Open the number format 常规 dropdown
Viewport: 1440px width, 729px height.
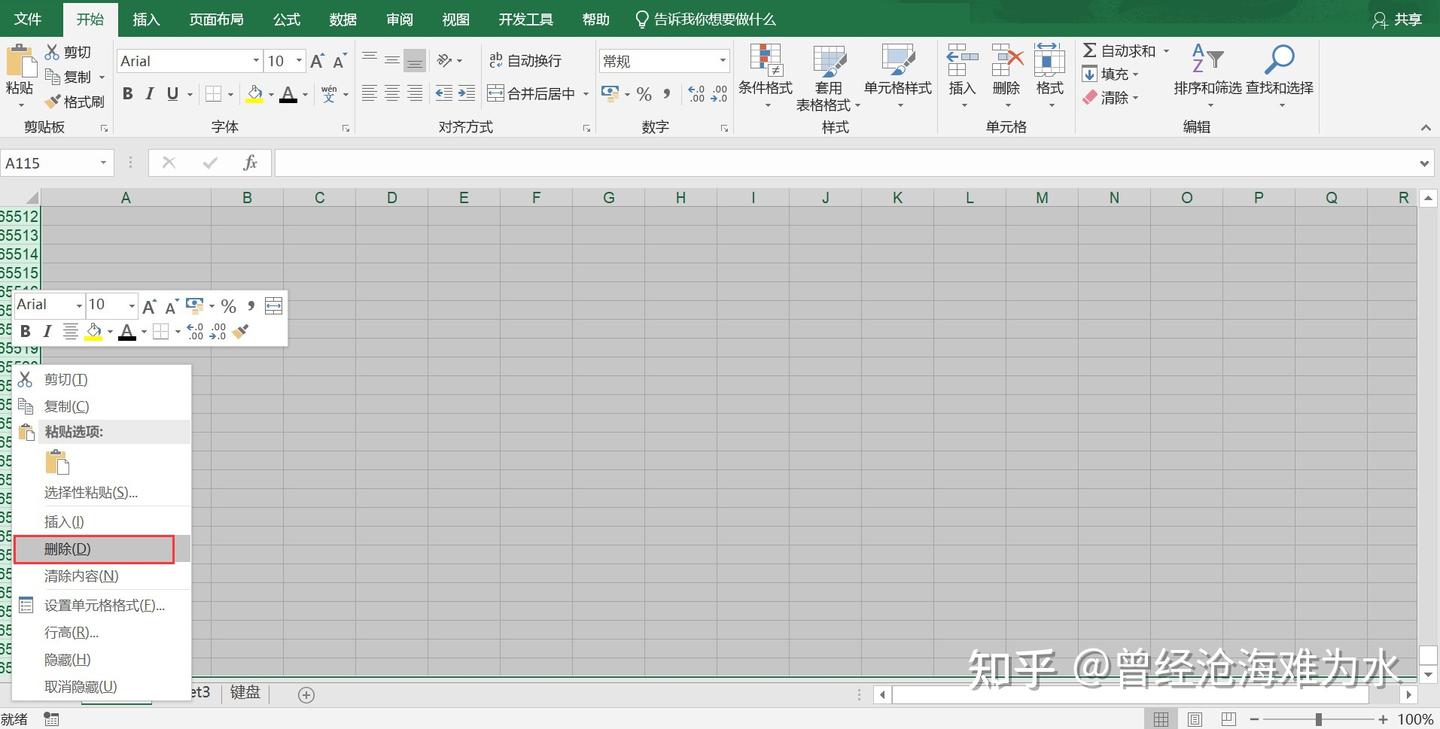[x=723, y=61]
